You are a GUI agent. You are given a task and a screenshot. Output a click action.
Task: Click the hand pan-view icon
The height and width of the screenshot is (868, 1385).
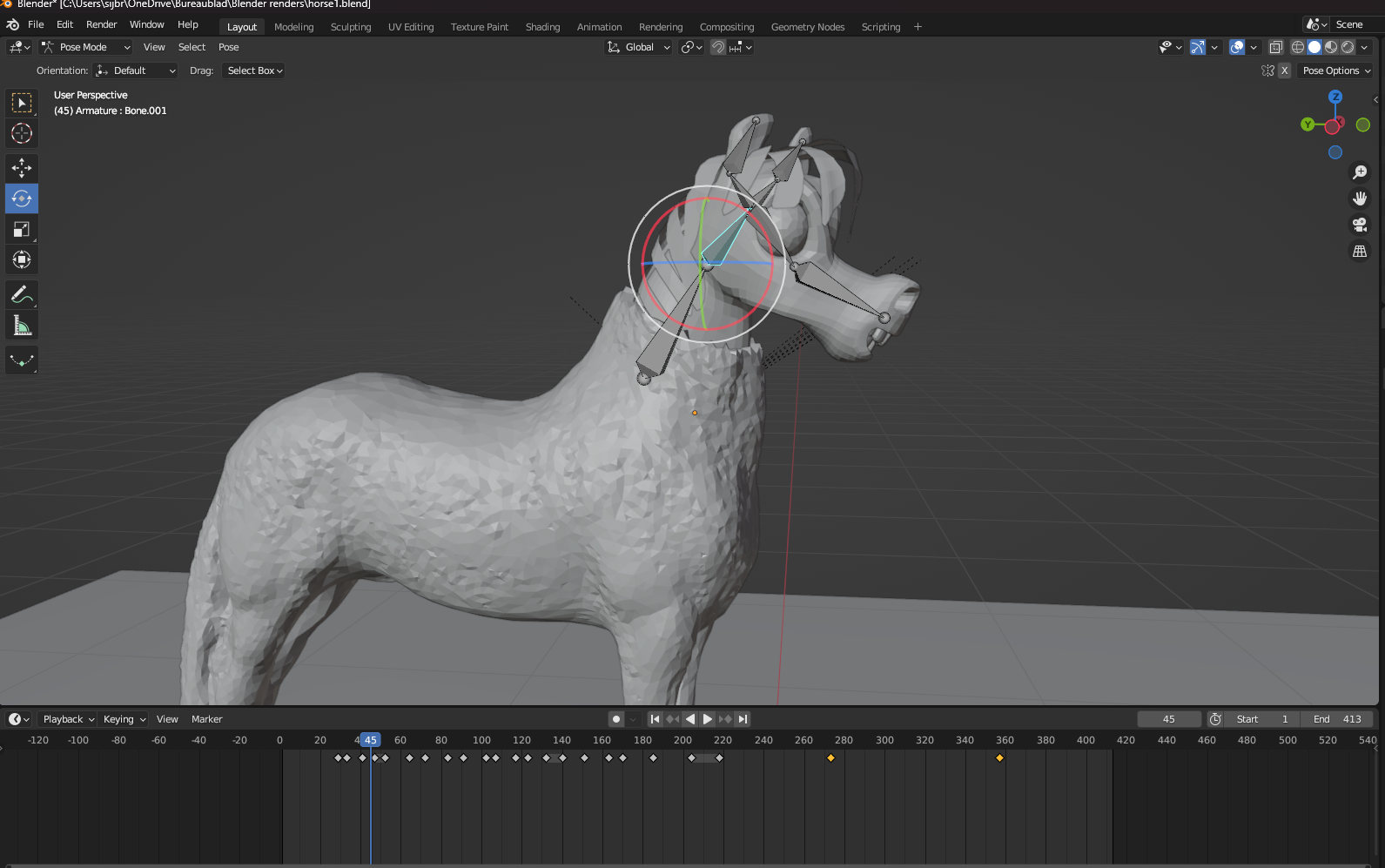pyautogui.click(x=1360, y=199)
